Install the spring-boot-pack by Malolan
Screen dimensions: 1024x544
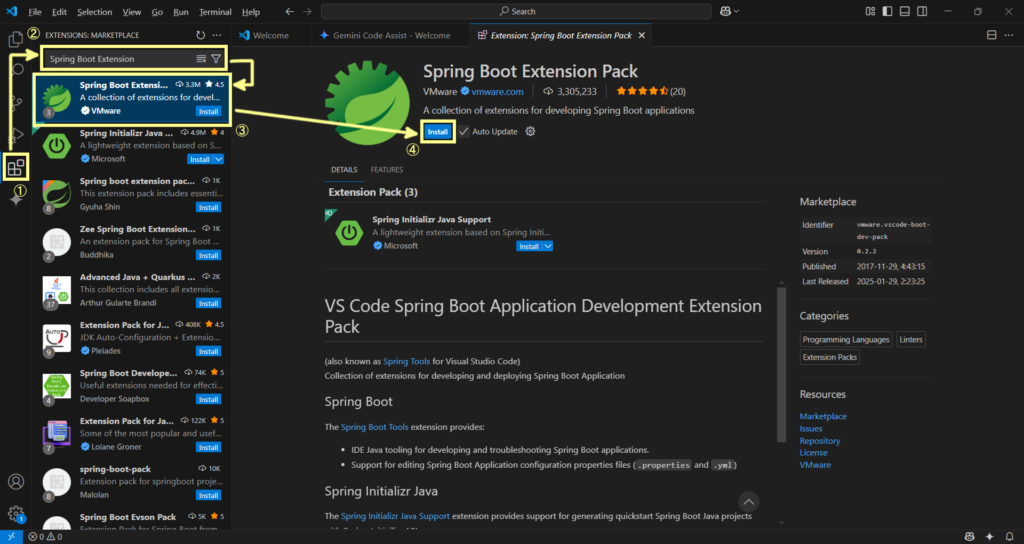208,495
